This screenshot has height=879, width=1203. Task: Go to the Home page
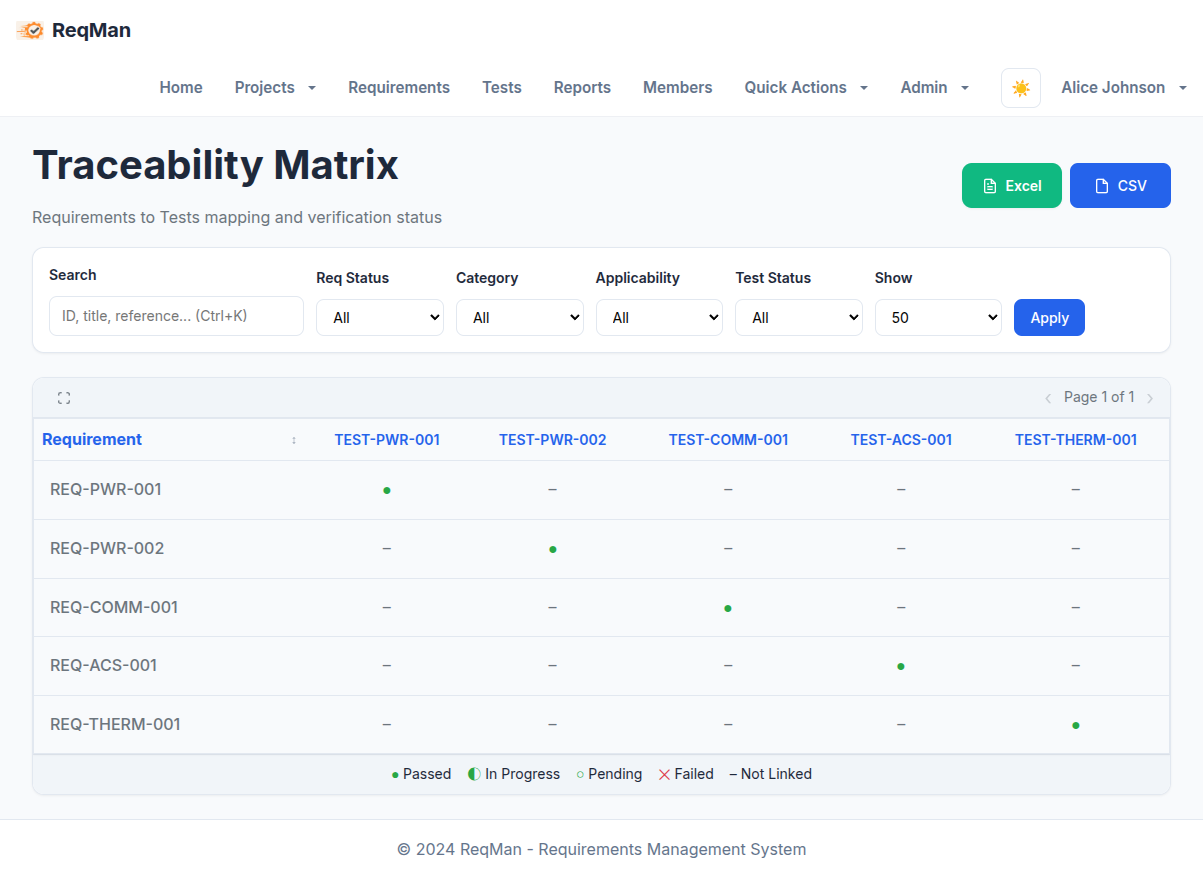(x=181, y=88)
